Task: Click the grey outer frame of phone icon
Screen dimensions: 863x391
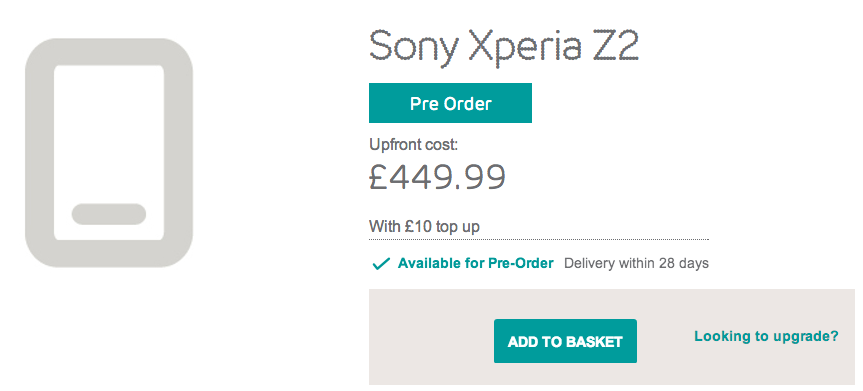Action: 40,153
